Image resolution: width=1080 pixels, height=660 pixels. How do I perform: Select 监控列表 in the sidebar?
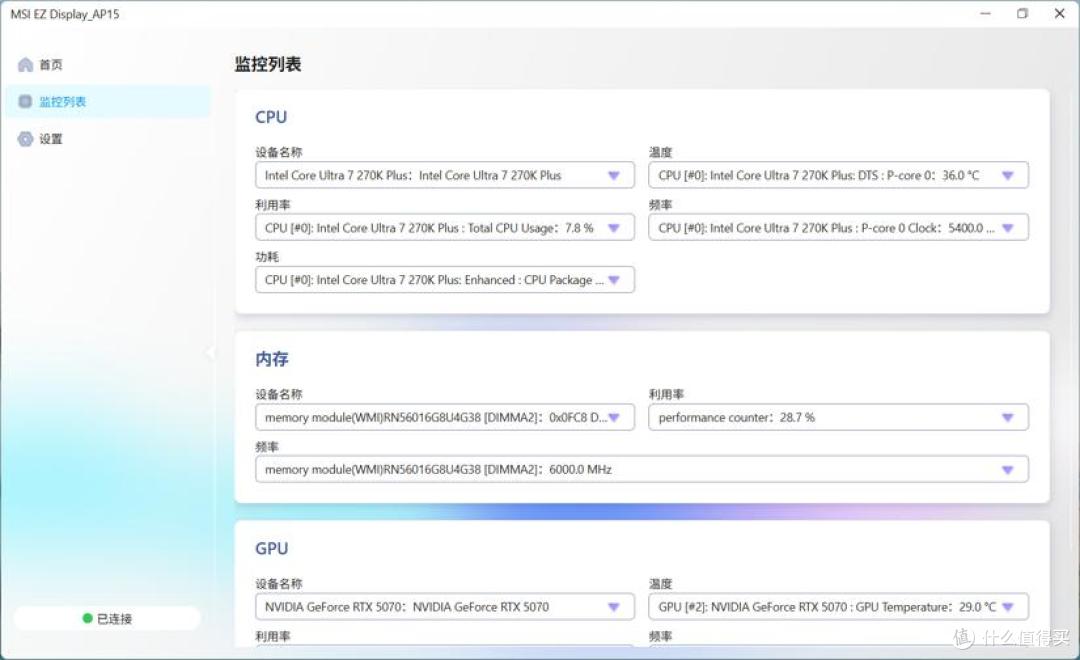(x=108, y=101)
